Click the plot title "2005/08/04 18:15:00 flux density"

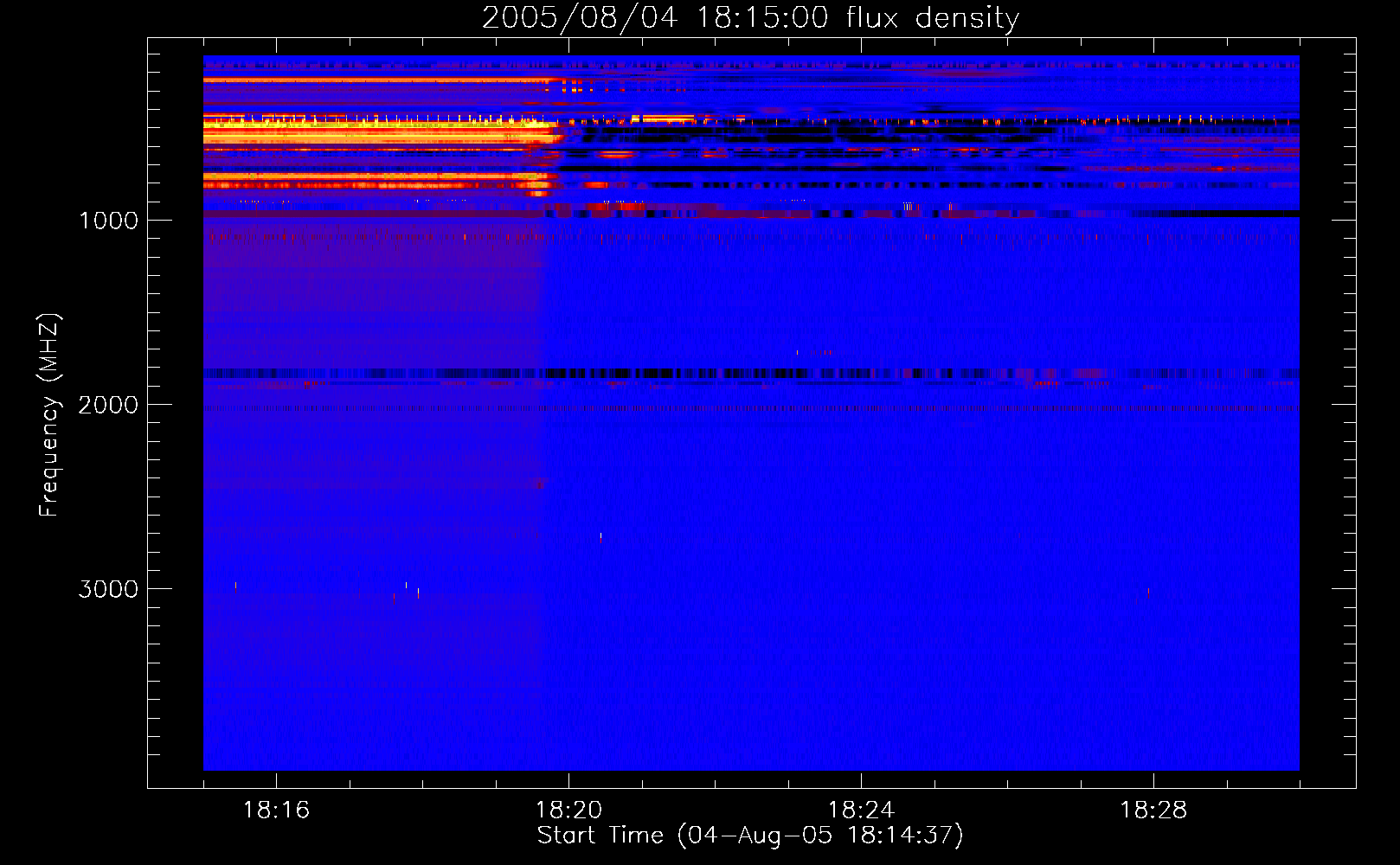[x=750, y=18]
